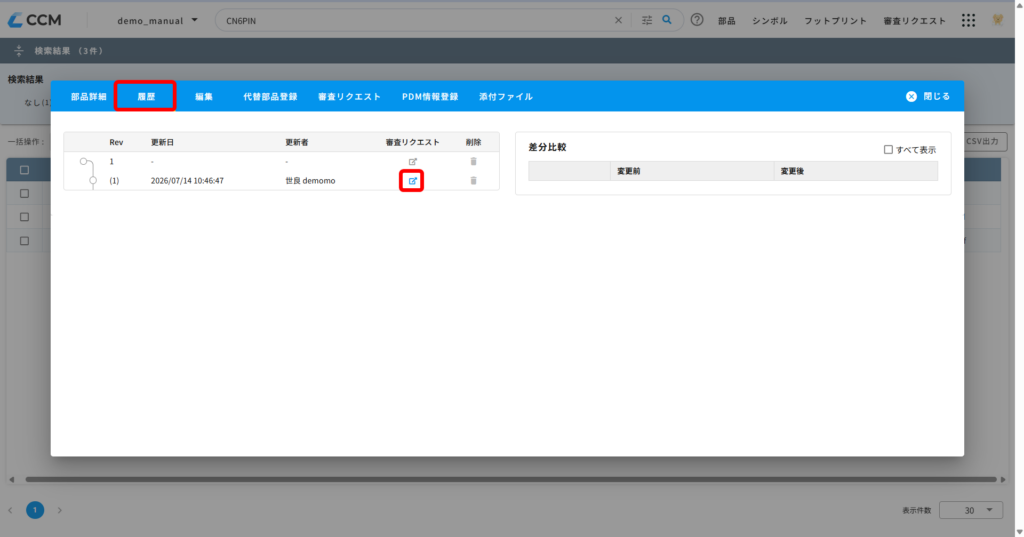Run search with magnifier icon
This screenshot has height=537, width=1024.
[667, 20]
